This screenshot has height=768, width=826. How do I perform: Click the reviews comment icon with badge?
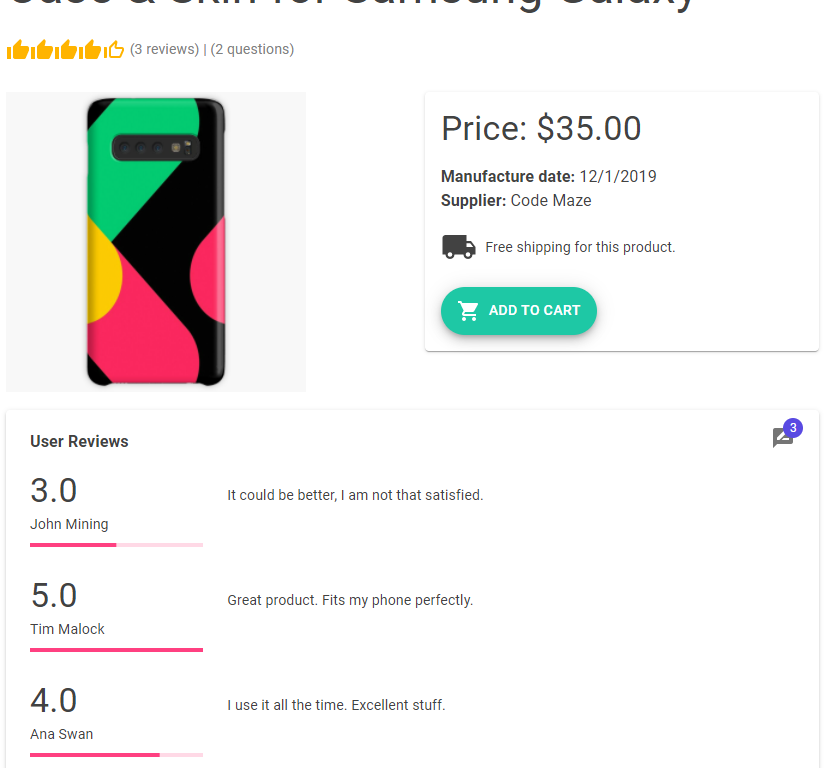pos(782,438)
